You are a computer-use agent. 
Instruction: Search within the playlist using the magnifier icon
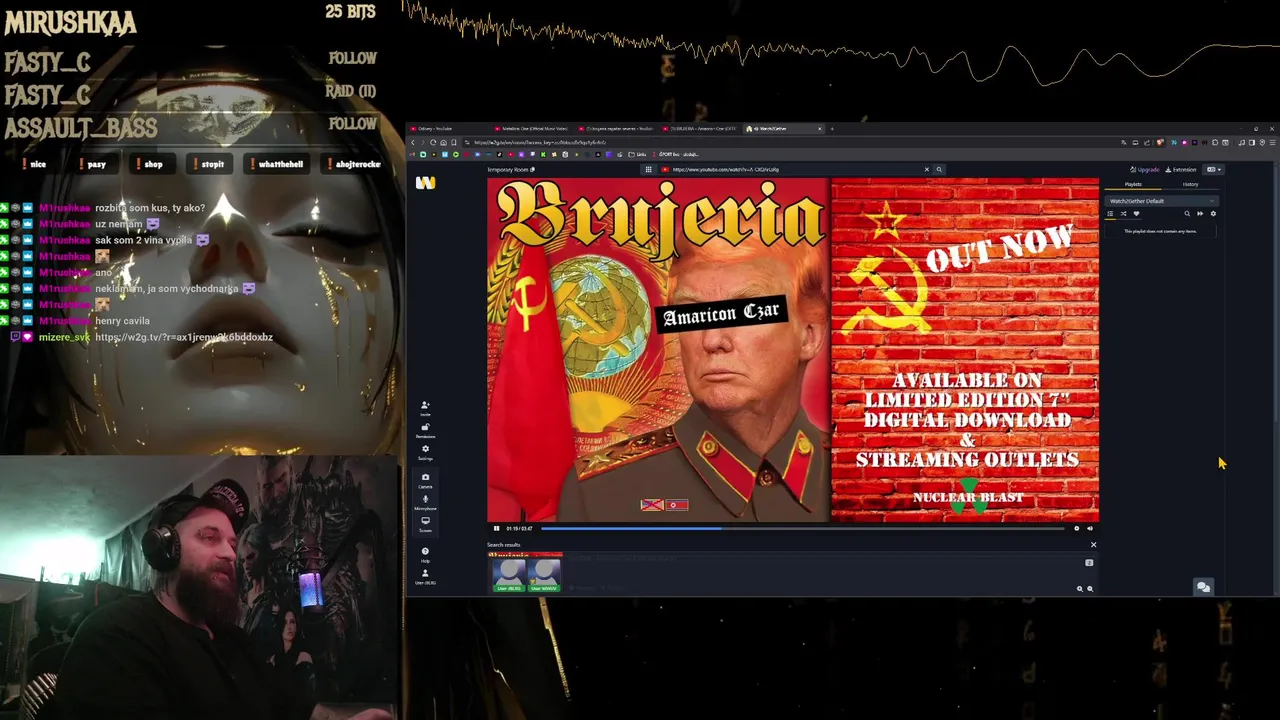(x=1187, y=214)
